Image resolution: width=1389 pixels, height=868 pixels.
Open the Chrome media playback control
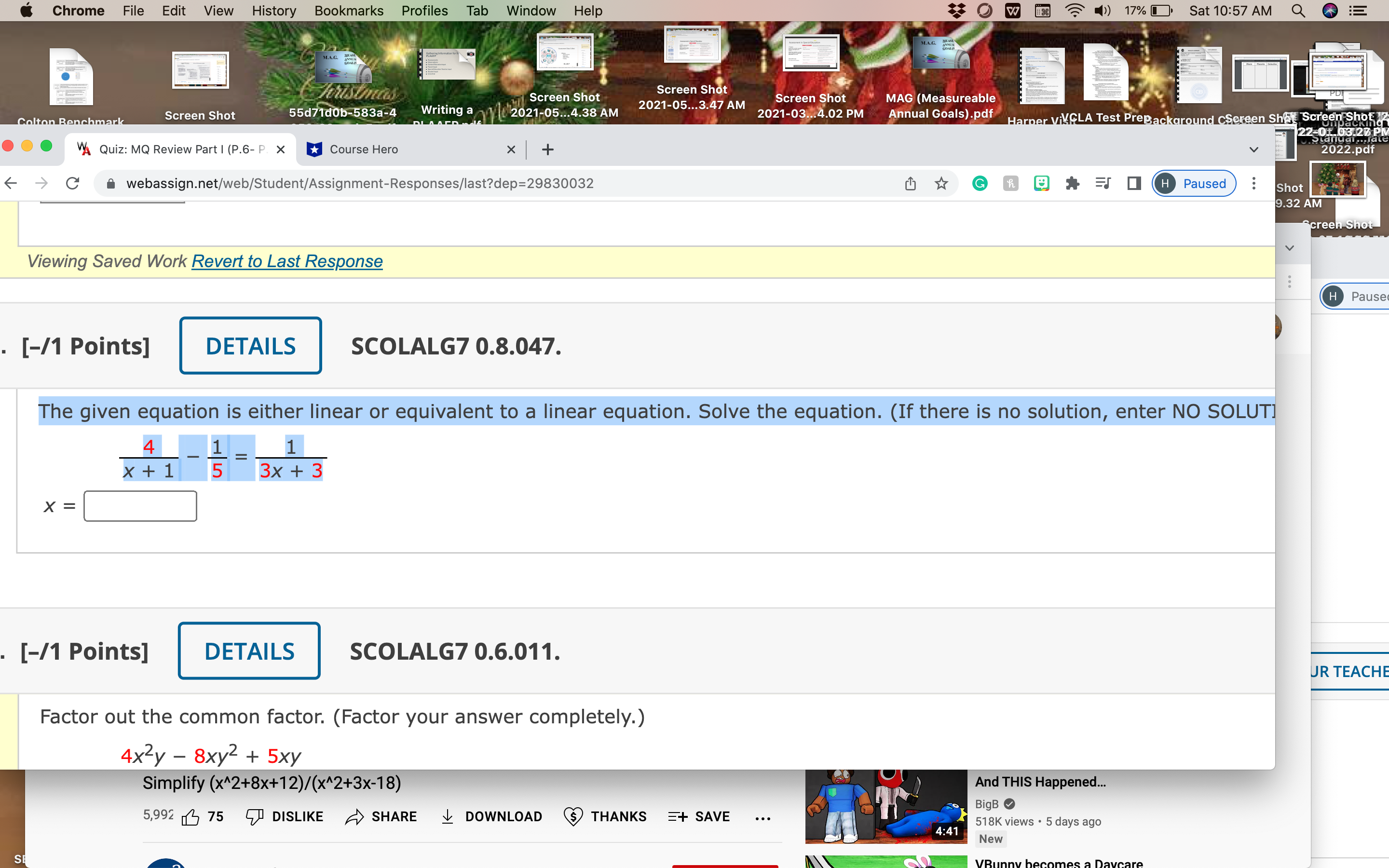[x=1103, y=183]
